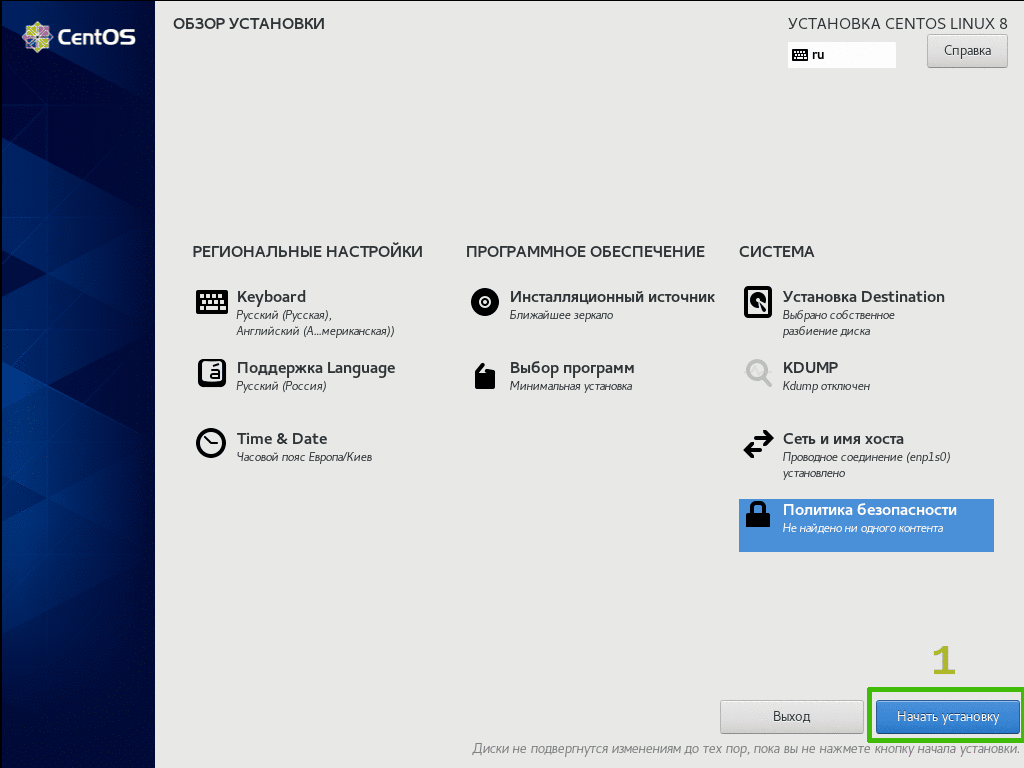Open Инсталляционный источник settings
The image size is (1024, 768).
point(612,296)
